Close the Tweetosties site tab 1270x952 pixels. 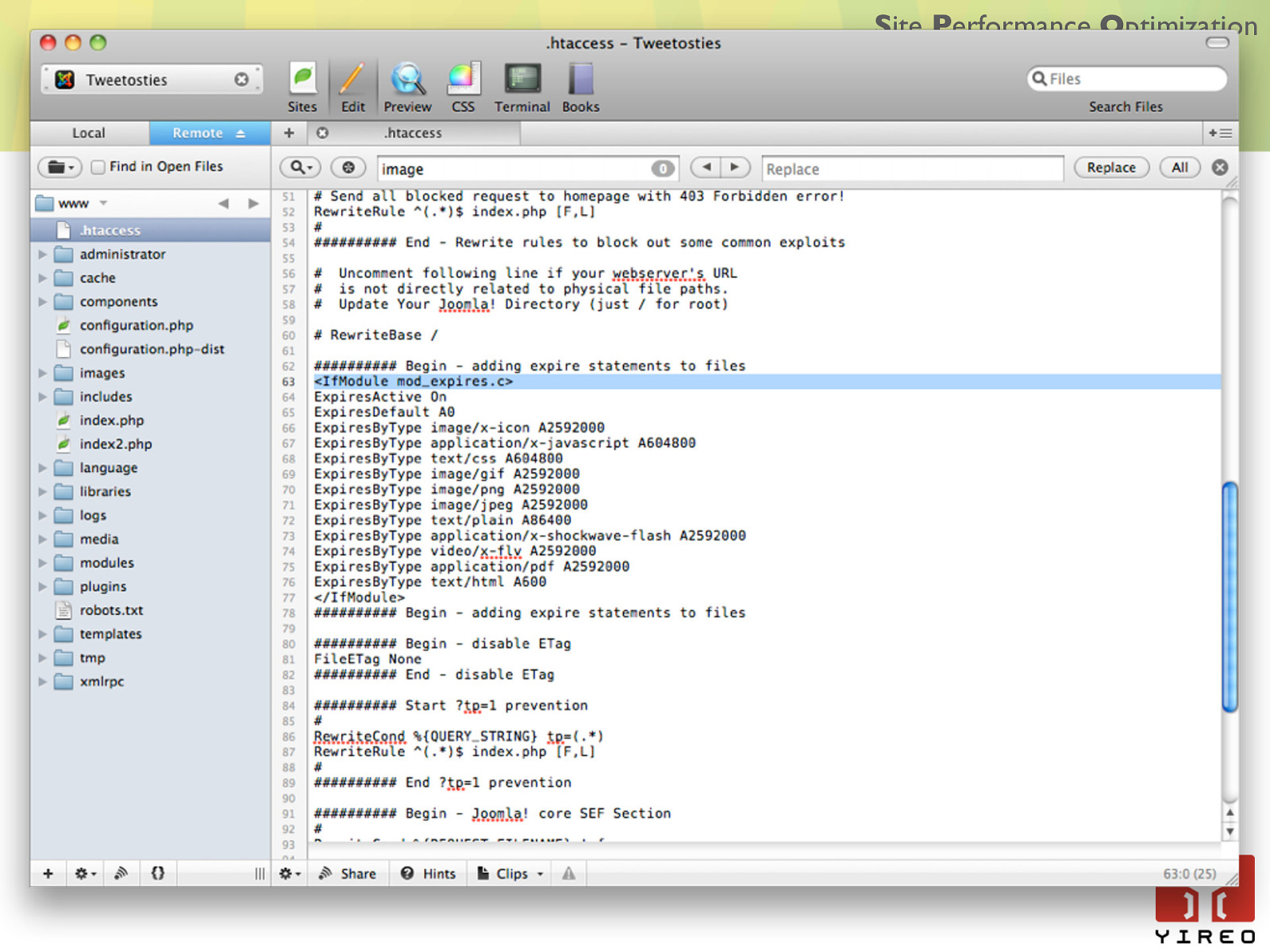click(x=241, y=79)
